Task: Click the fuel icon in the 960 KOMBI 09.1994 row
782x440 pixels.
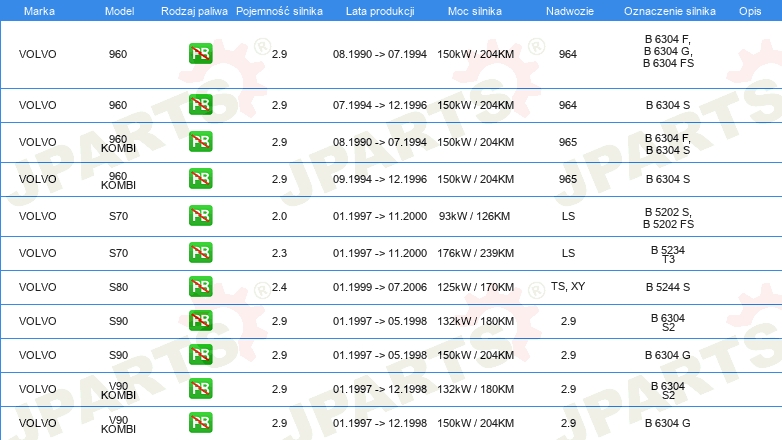Action: [200, 179]
